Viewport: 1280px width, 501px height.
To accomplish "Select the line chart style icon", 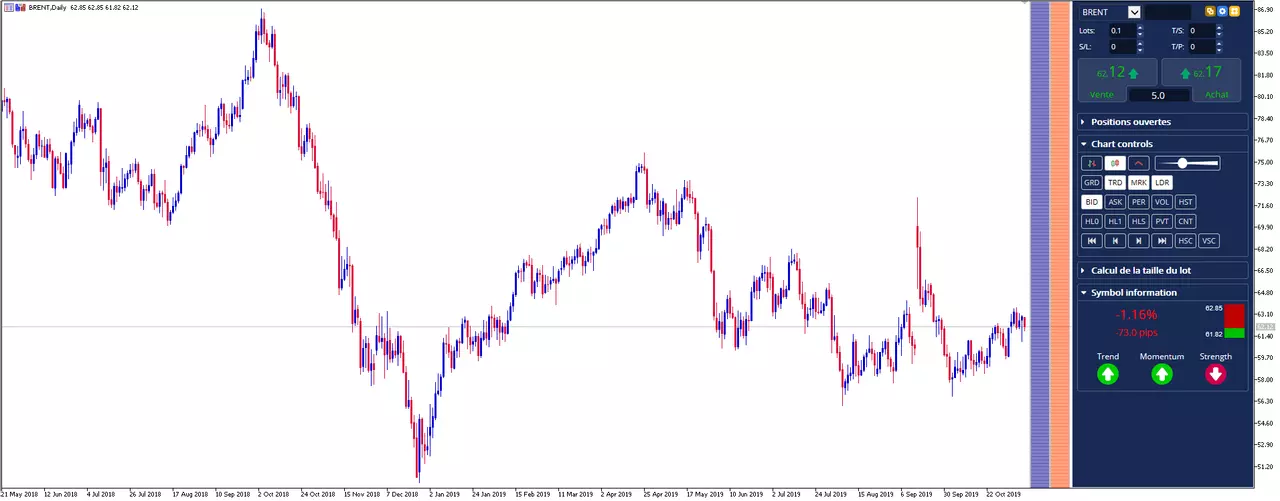I will (1138, 163).
